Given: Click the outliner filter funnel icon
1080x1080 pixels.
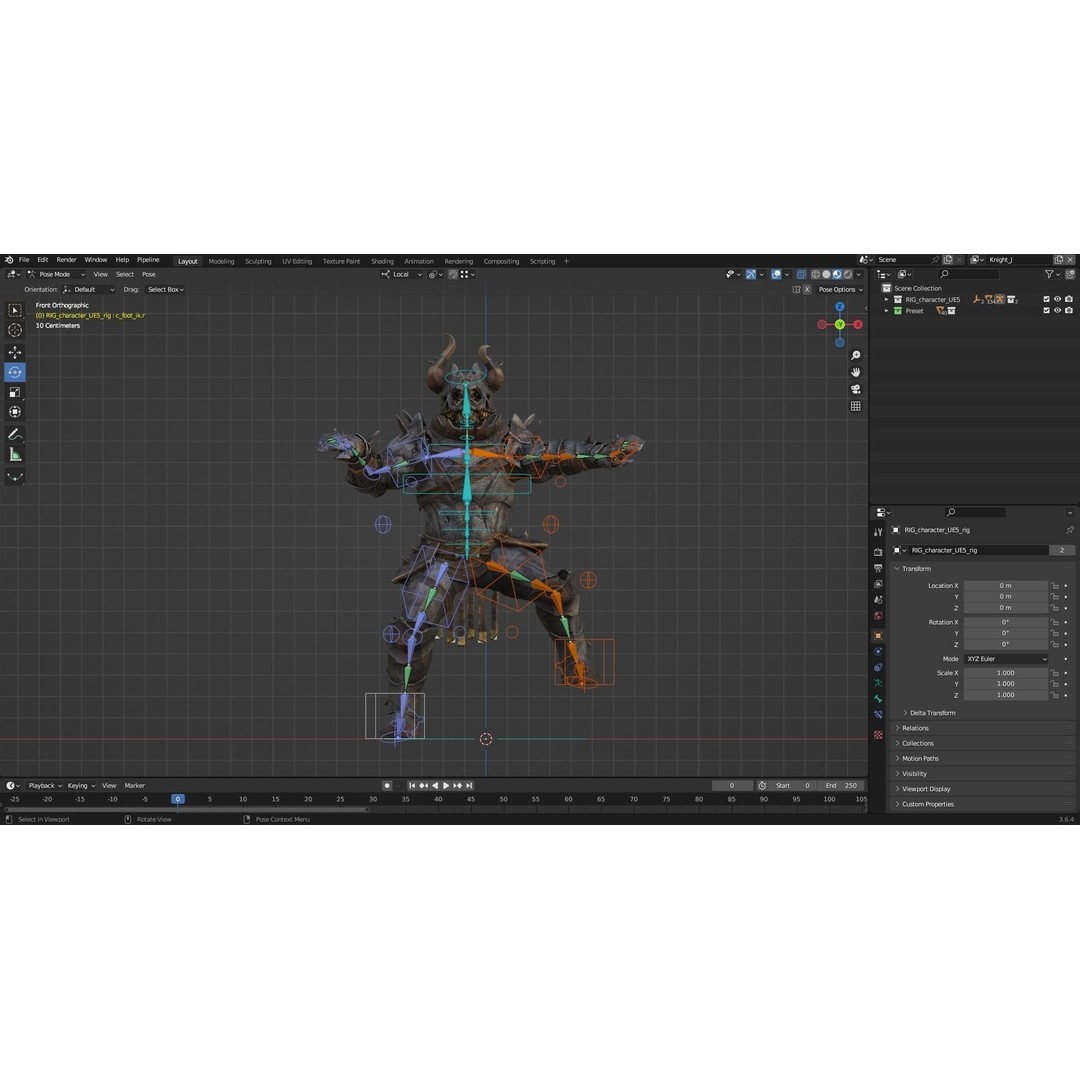Looking at the screenshot, I should pos(1050,274).
